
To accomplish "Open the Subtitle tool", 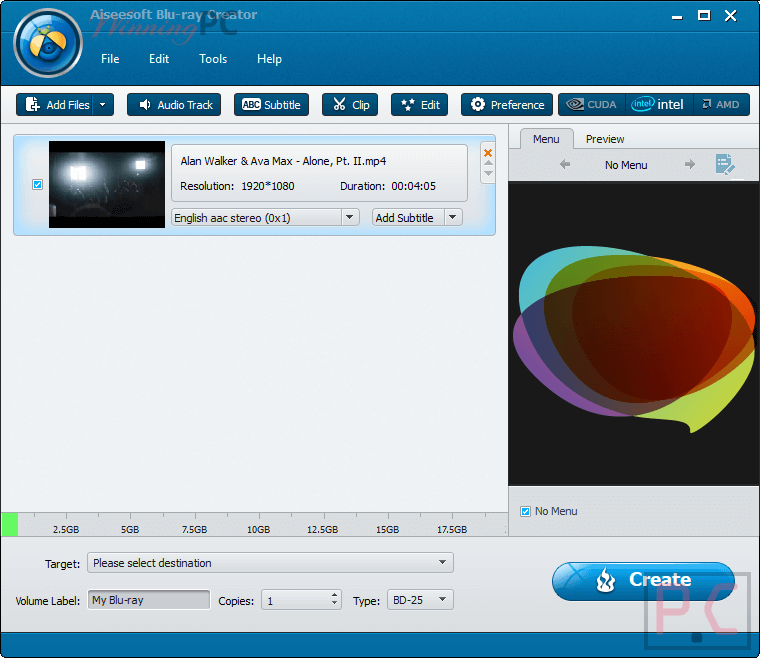I will (x=271, y=105).
